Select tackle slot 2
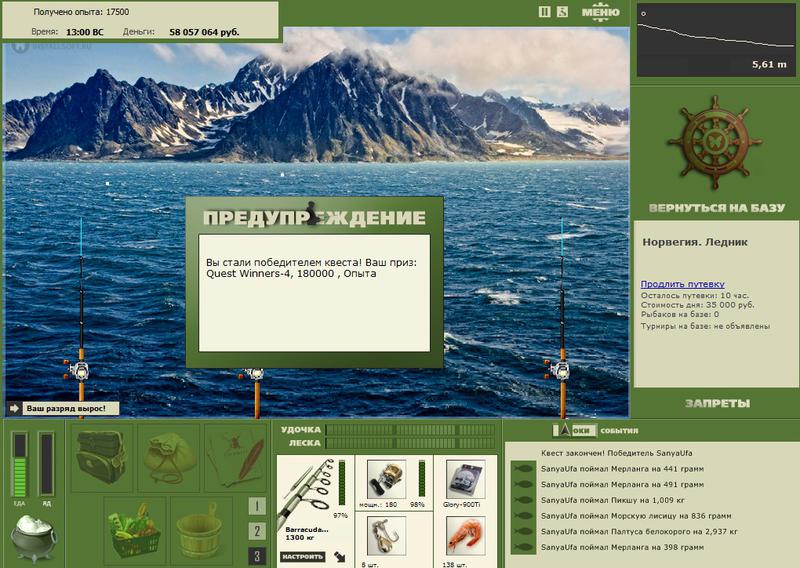Viewport: 800px width, 568px height. [x=257, y=531]
